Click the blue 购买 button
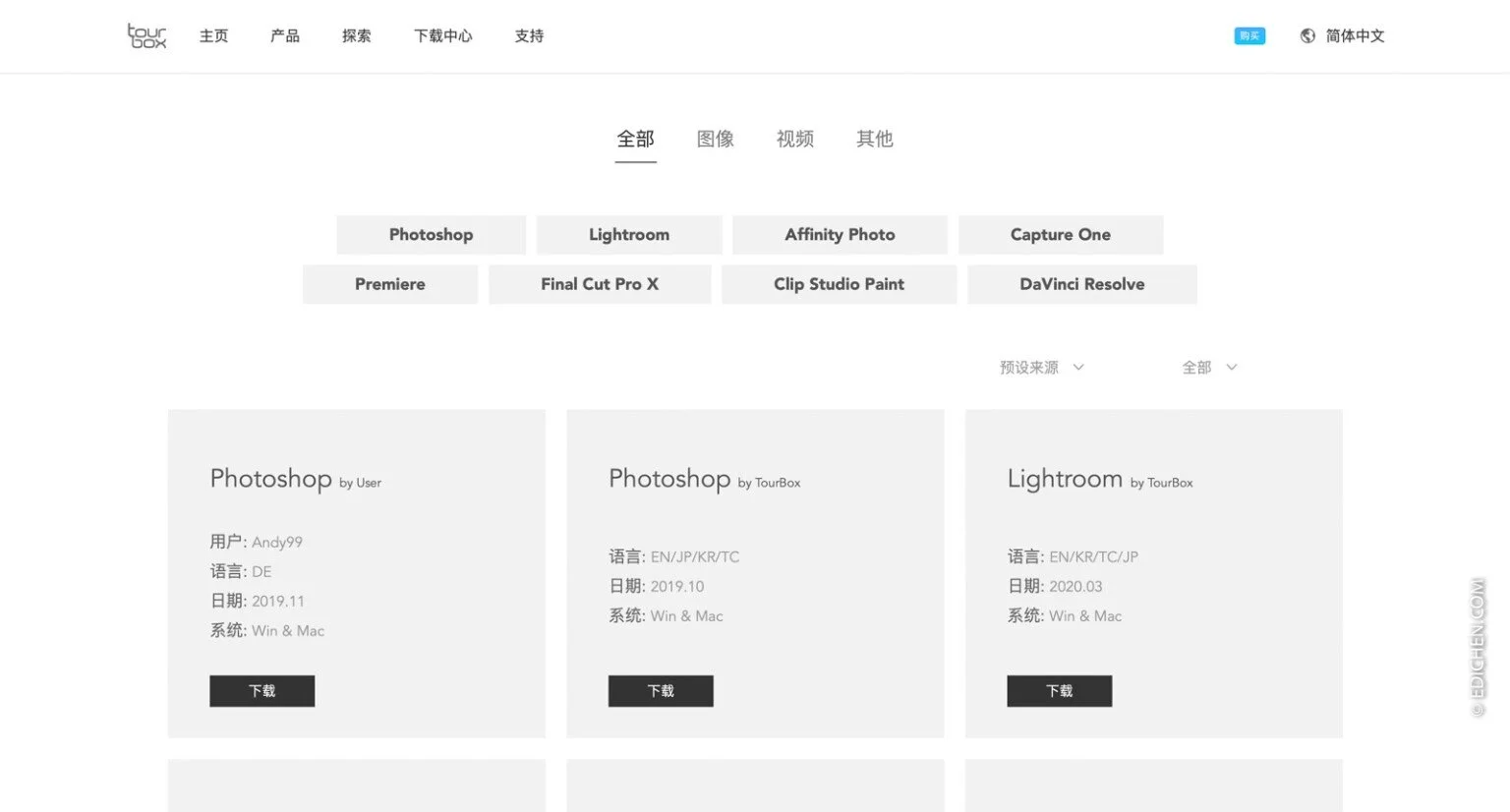This screenshot has height=812, width=1510. 1249,36
